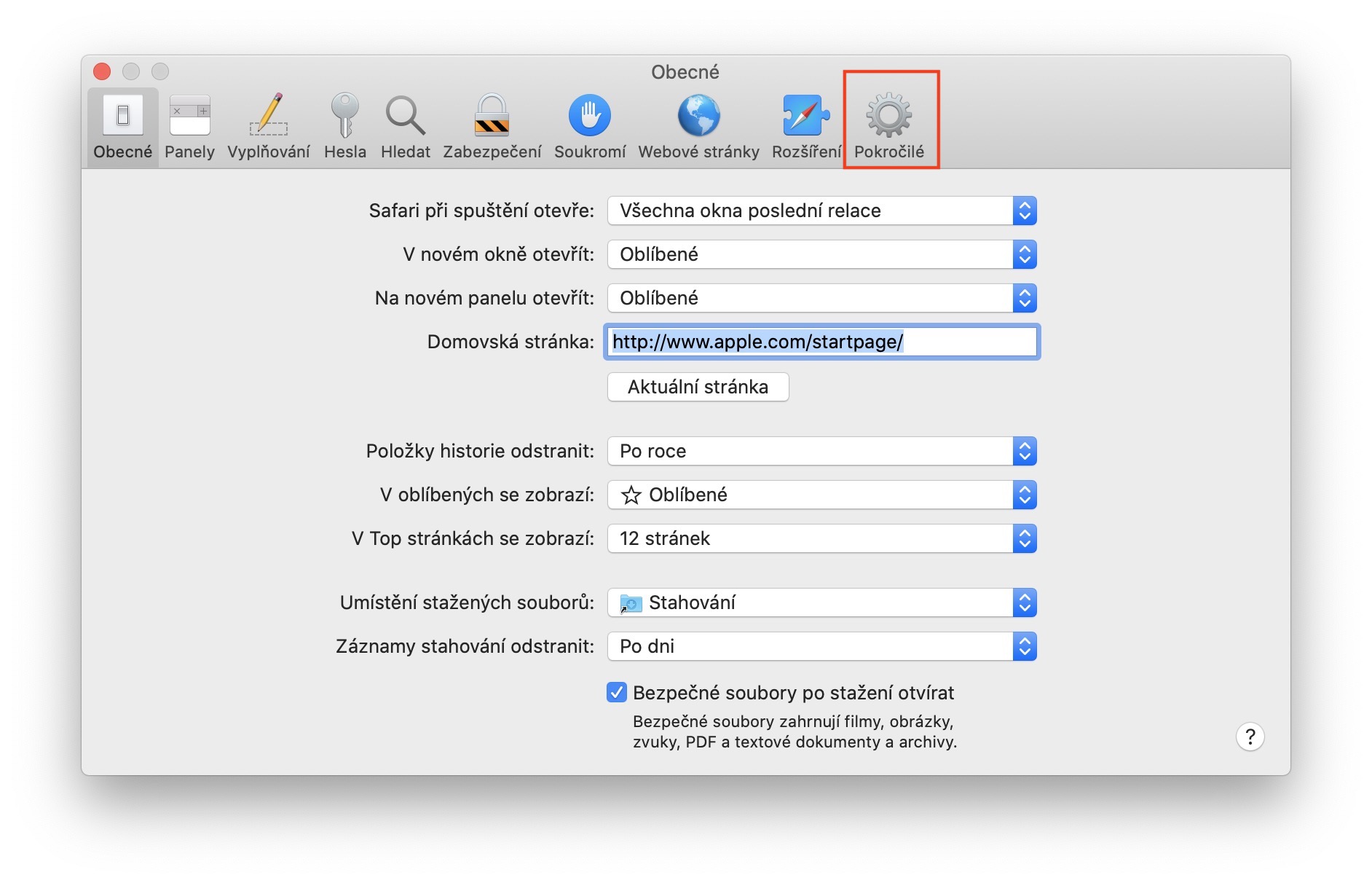Open the Hledat magnifier icon
Viewport: 1372px width, 883px height.
[406, 116]
